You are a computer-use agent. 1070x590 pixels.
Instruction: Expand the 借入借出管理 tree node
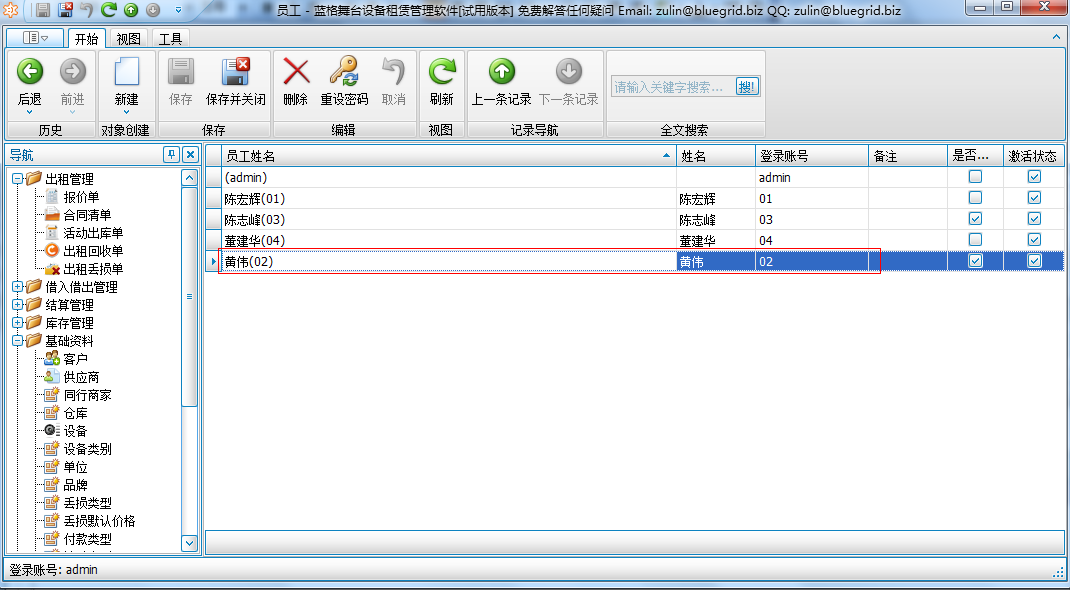coord(16,285)
